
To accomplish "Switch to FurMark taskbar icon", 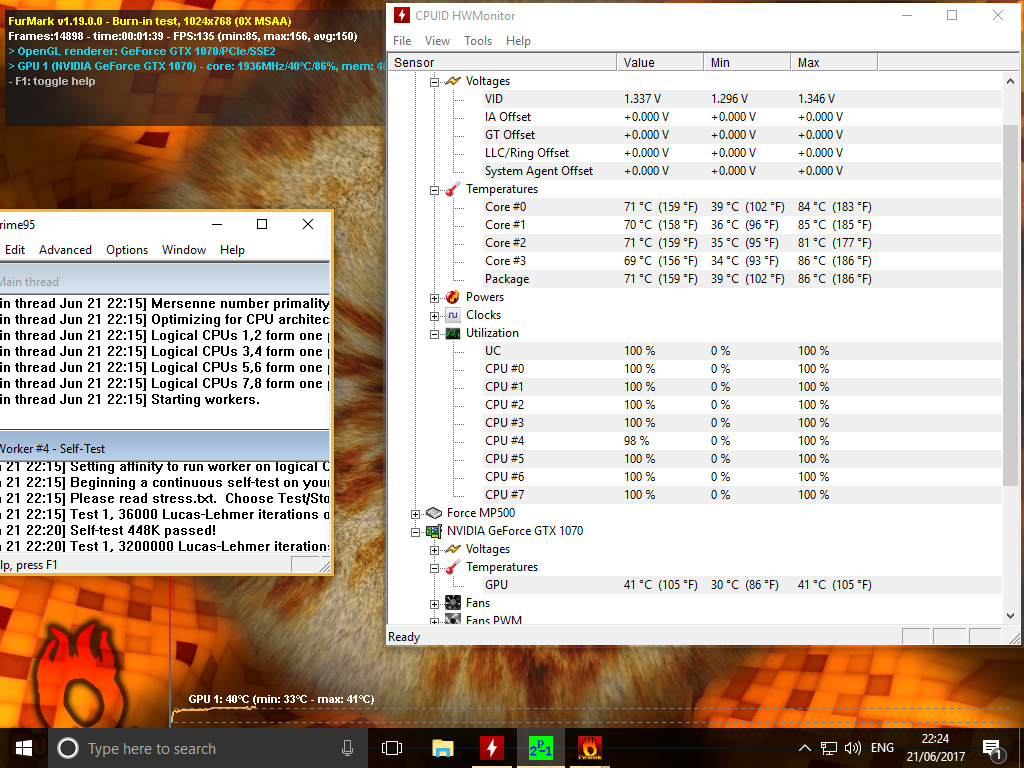I will point(590,748).
